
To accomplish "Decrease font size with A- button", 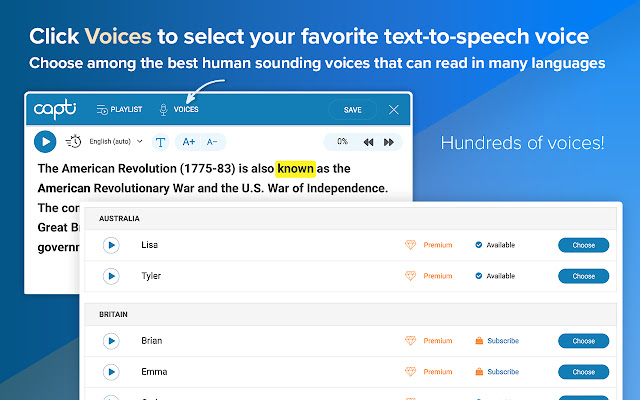I will coord(212,142).
